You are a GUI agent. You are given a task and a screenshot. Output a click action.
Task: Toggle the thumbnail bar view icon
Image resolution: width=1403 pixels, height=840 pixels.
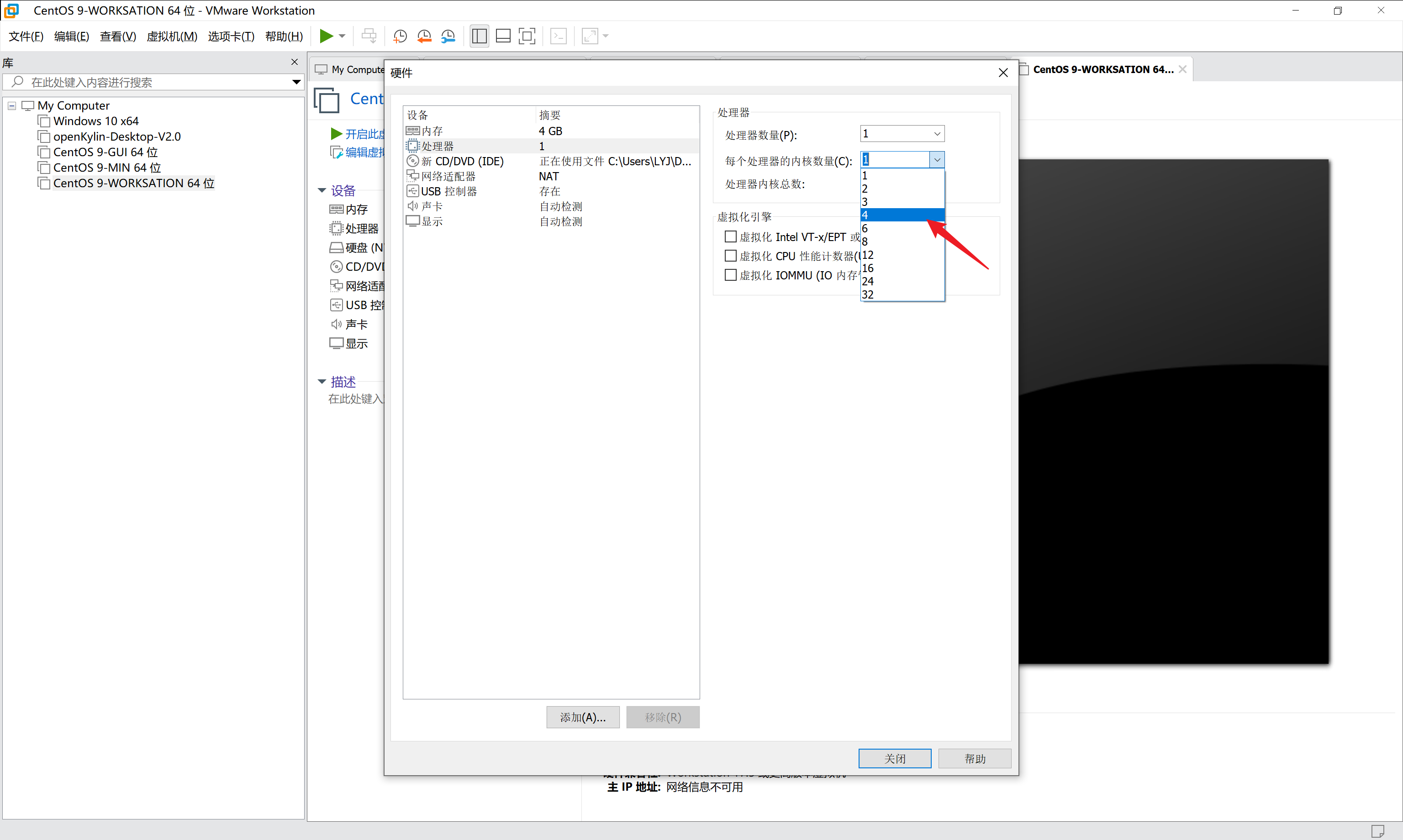[503, 36]
